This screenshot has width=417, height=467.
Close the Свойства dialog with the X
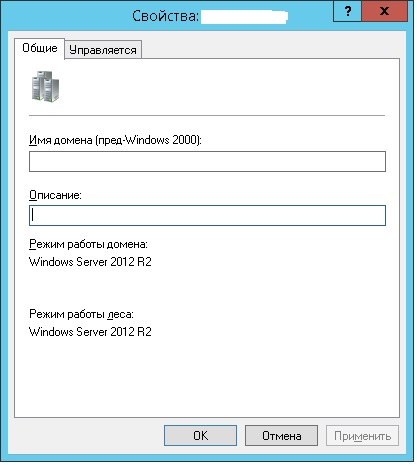pyautogui.click(x=384, y=12)
